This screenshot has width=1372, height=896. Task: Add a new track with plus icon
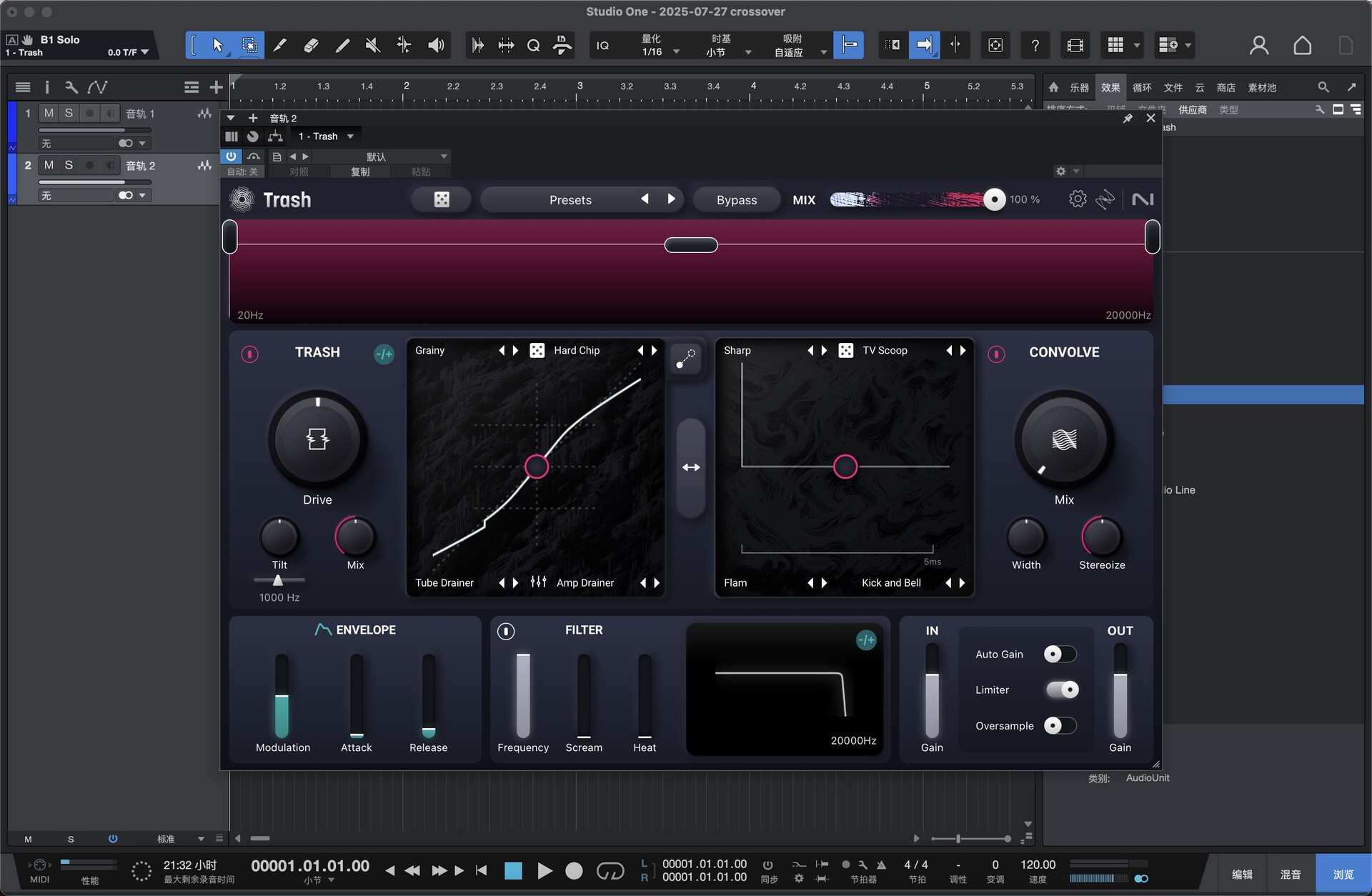point(216,87)
